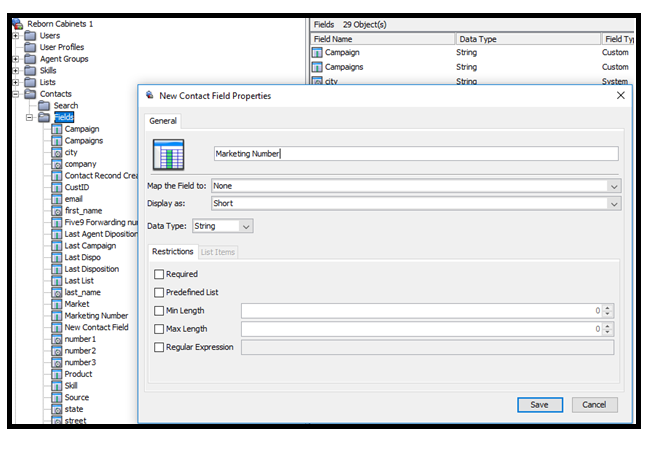The image size is (656, 459).
Task: Click the Campaign row icon in fields list
Action: pyautogui.click(x=318, y=52)
